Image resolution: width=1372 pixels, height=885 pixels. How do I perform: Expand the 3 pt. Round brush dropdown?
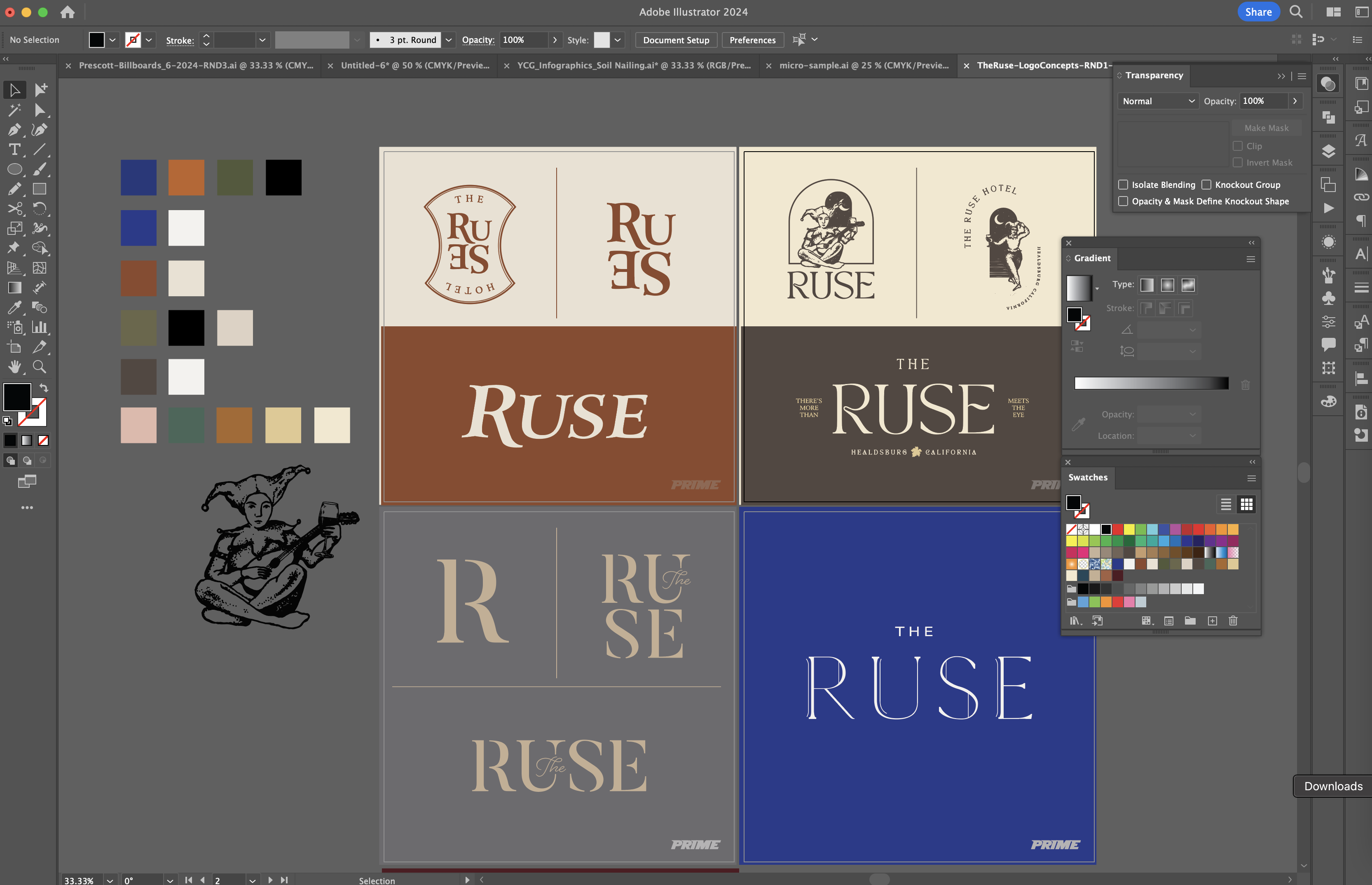point(449,40)
